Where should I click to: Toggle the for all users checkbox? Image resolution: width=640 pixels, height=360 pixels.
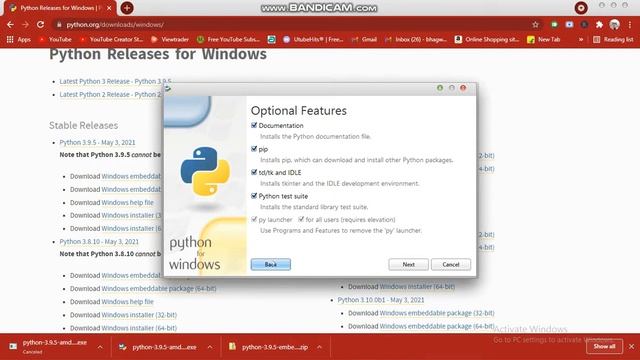pos(301,220)
